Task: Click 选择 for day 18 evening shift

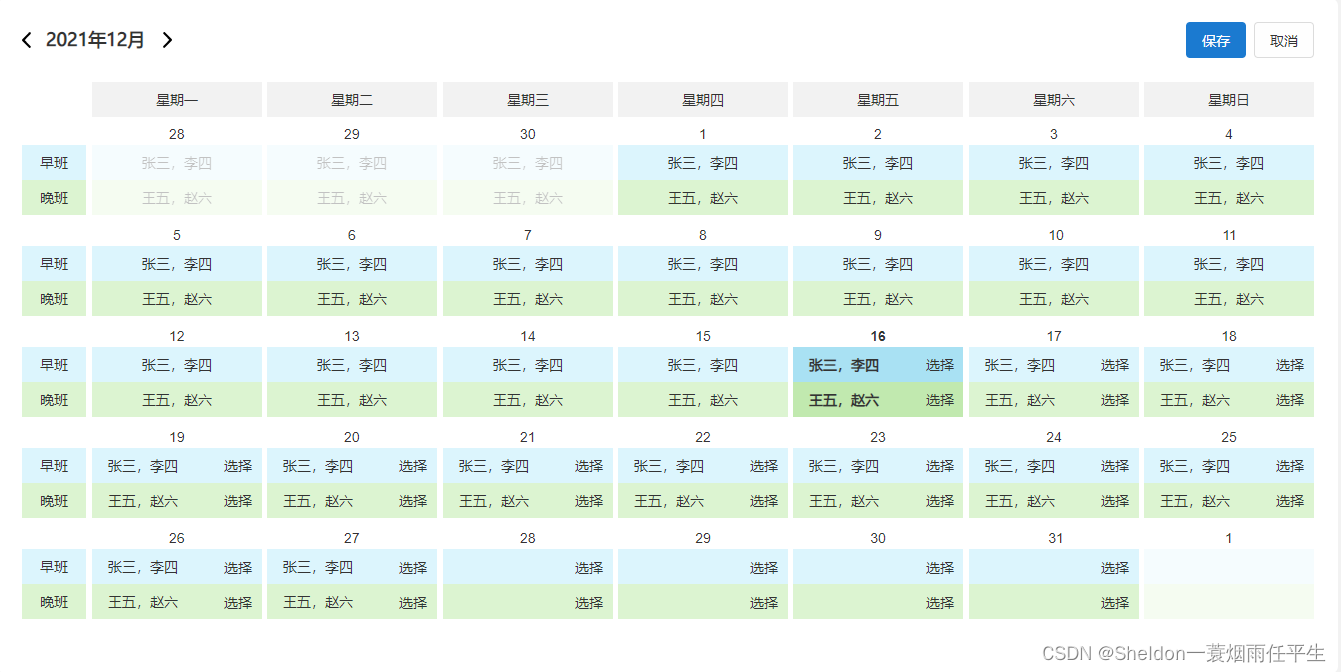Action: (1290, 400)
